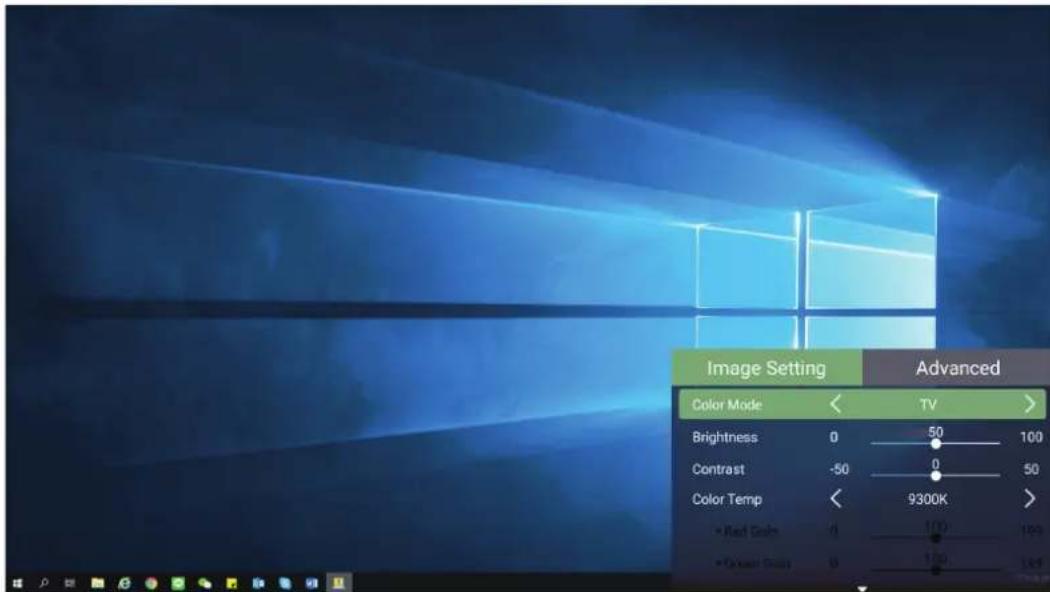Open Task View from the taskbar
1050x592 pixels.
[70, 583]
